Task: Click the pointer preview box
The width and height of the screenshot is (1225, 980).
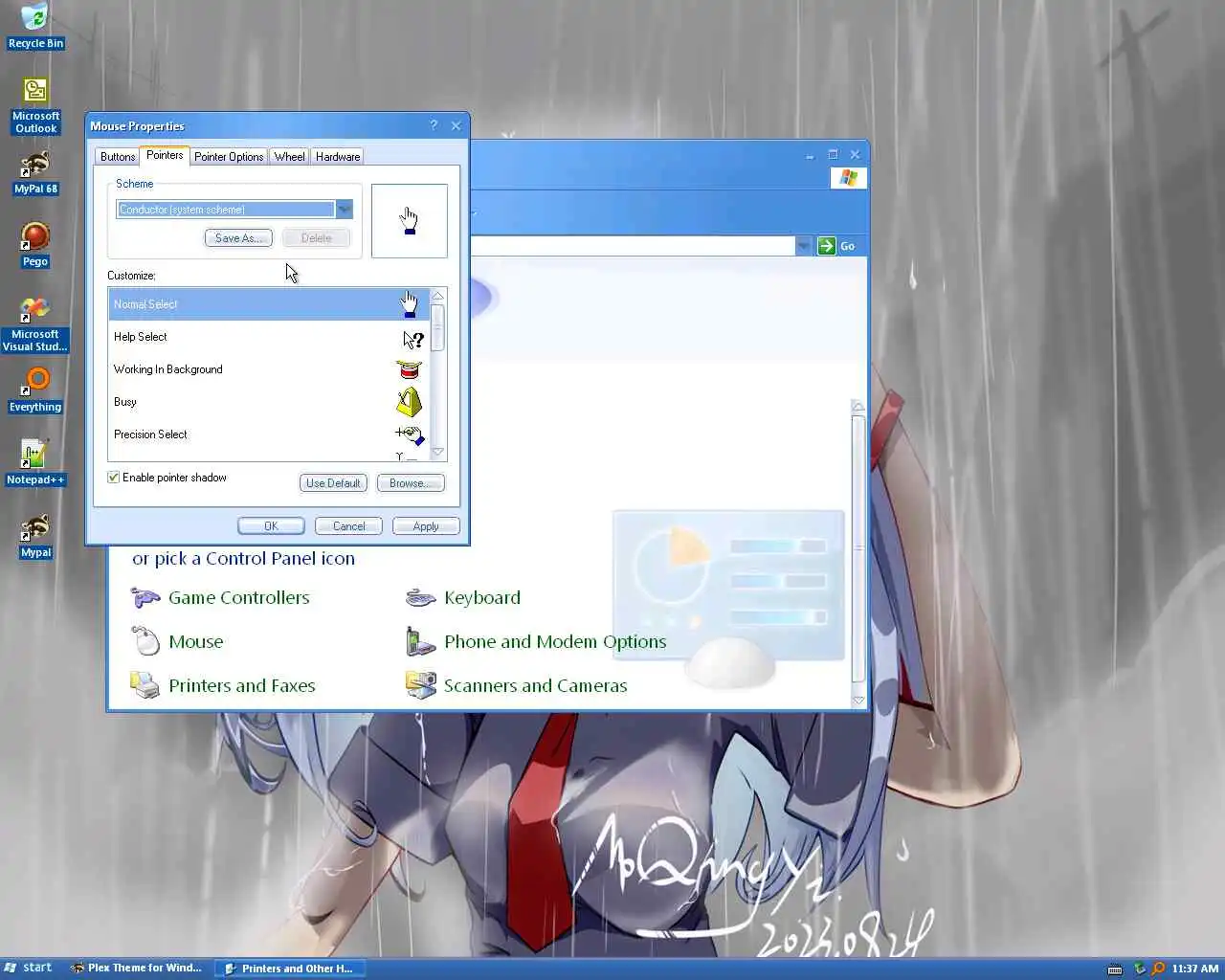Action: 410,221
